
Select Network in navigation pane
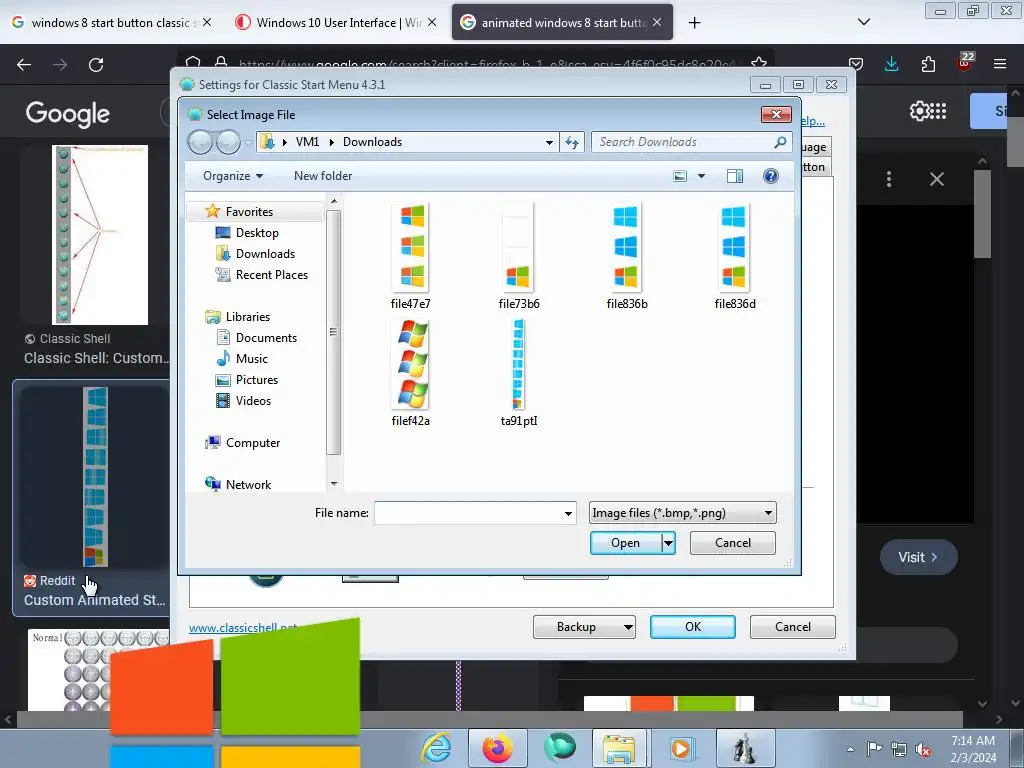click(x=248, y=485)
